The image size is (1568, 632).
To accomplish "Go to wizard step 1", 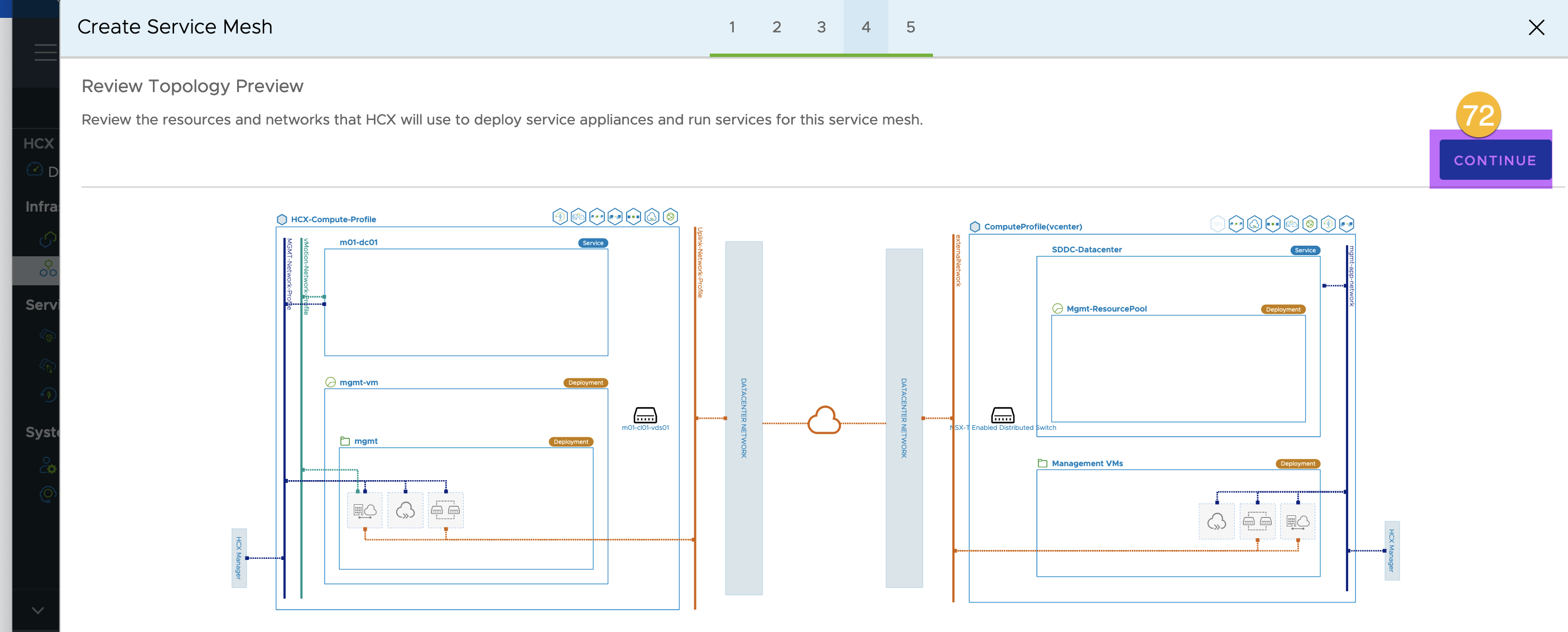I will [x=732, y=27].
